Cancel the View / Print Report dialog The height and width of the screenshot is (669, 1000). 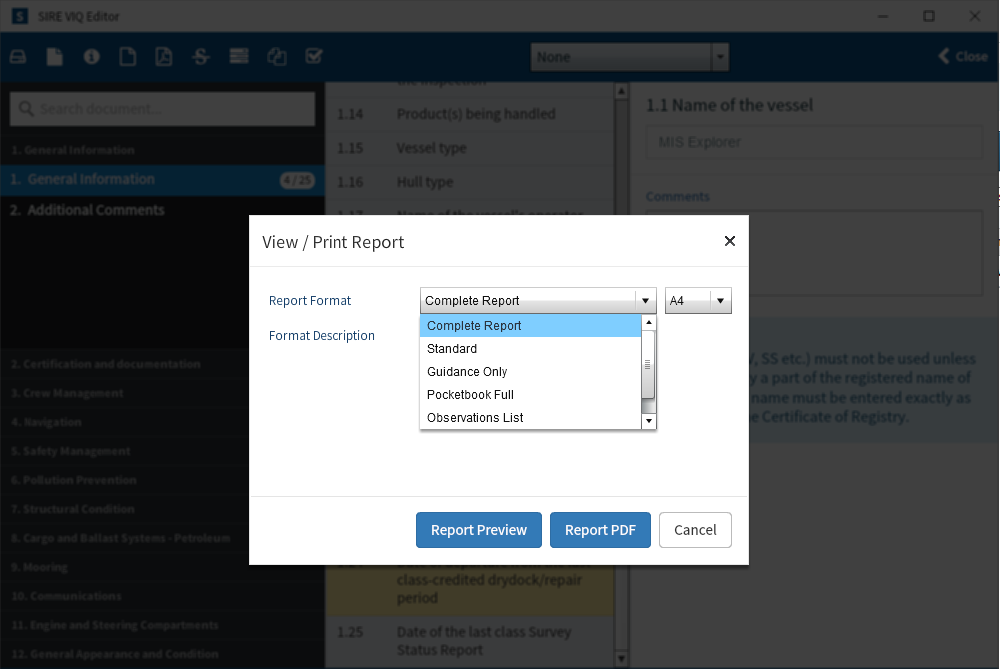695,530
